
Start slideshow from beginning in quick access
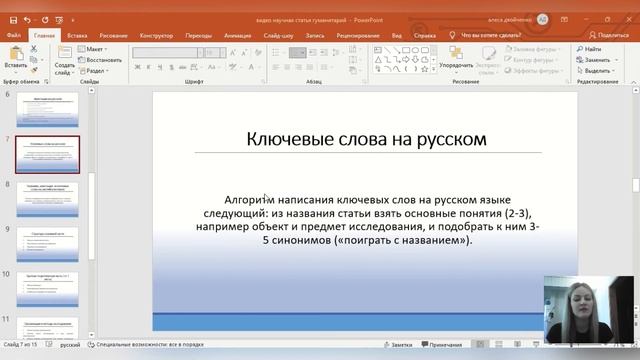pyautogui.click(x=59, y=20)
